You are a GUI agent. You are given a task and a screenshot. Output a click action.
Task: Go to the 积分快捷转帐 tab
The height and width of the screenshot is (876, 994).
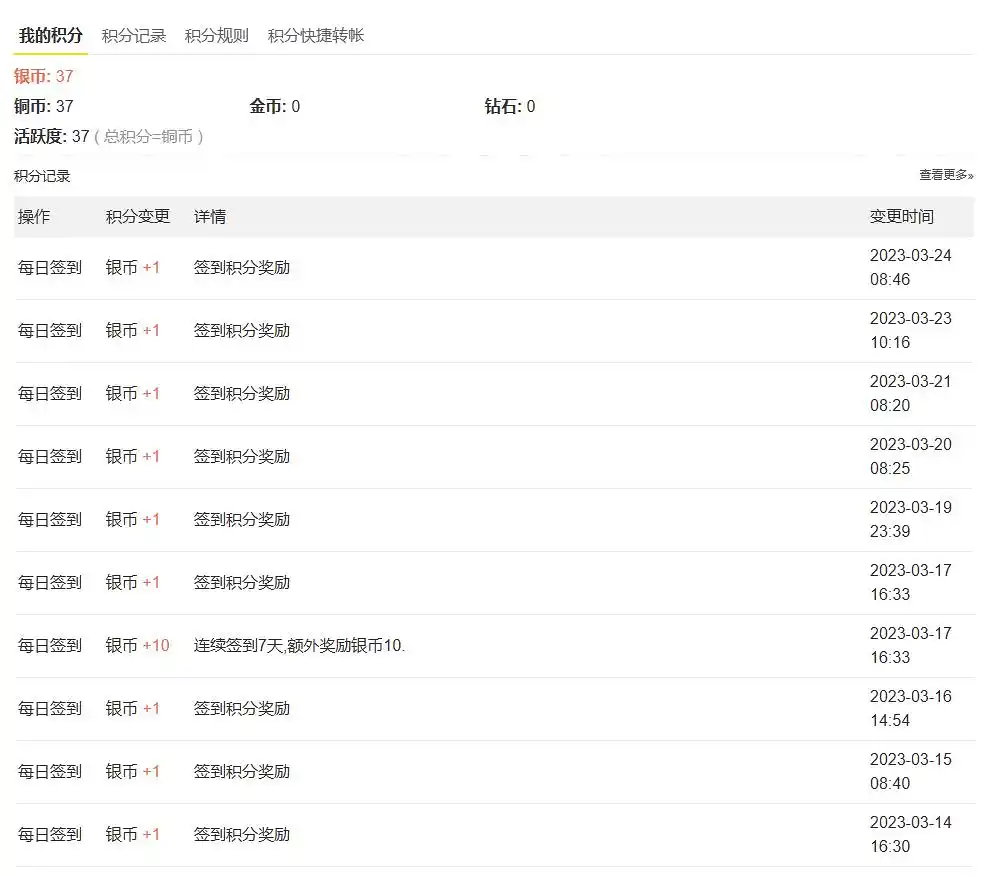coord(316,36)
